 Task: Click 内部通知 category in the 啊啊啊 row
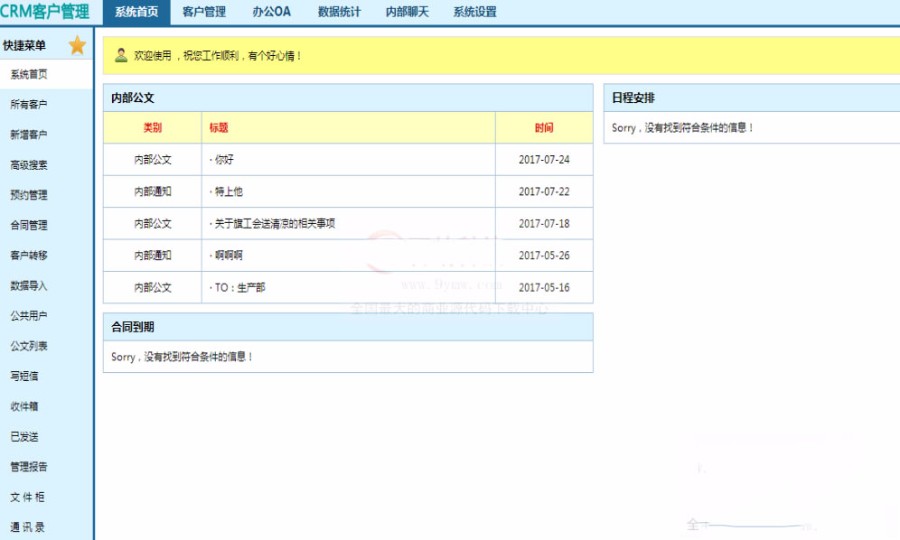pyautogui.click(x=153, y=255)
